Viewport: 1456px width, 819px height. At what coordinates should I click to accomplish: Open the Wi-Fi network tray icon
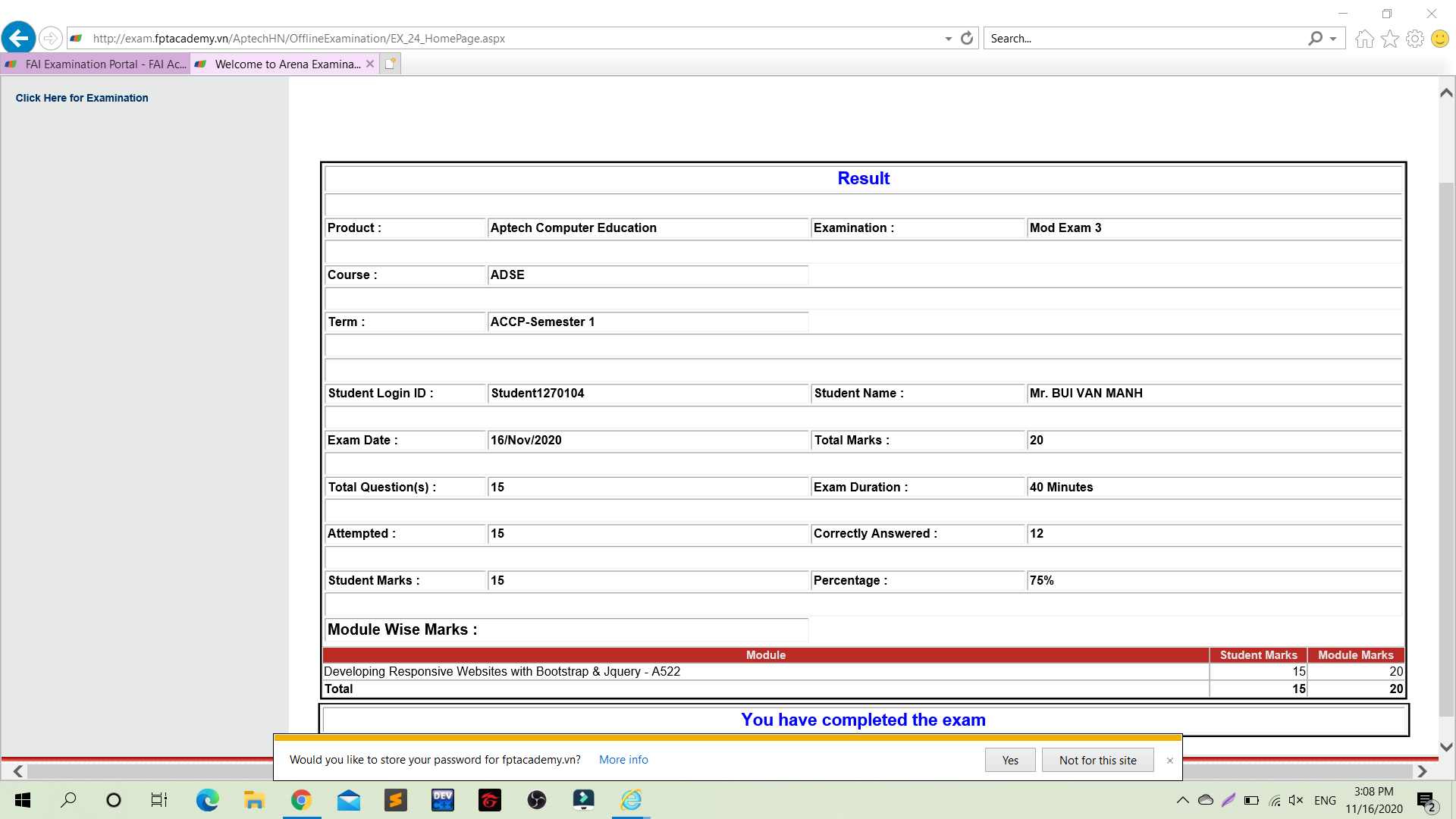pyautogui.click(x=1275, y=800)
